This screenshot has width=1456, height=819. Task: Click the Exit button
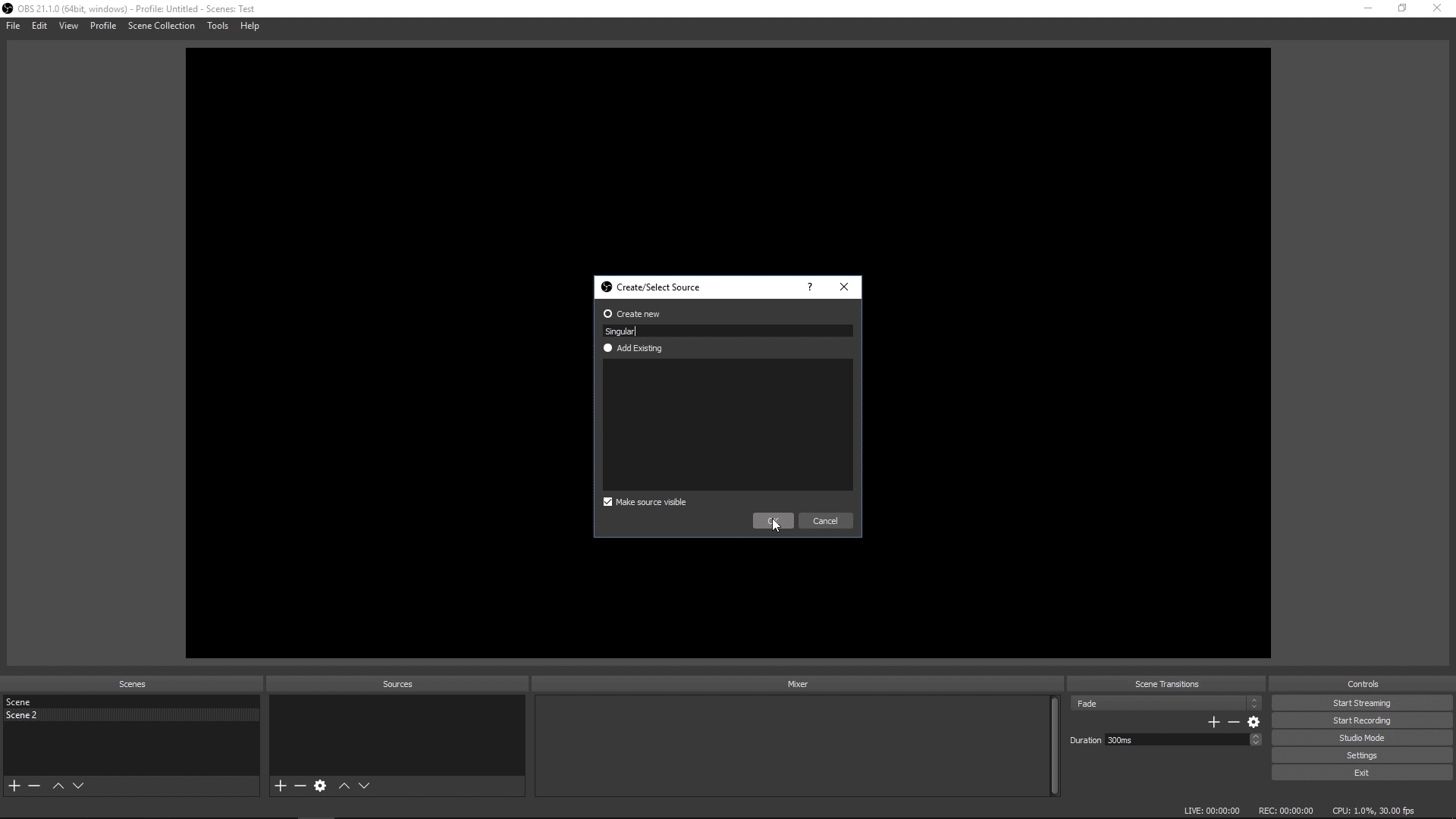click(1361, 773)
